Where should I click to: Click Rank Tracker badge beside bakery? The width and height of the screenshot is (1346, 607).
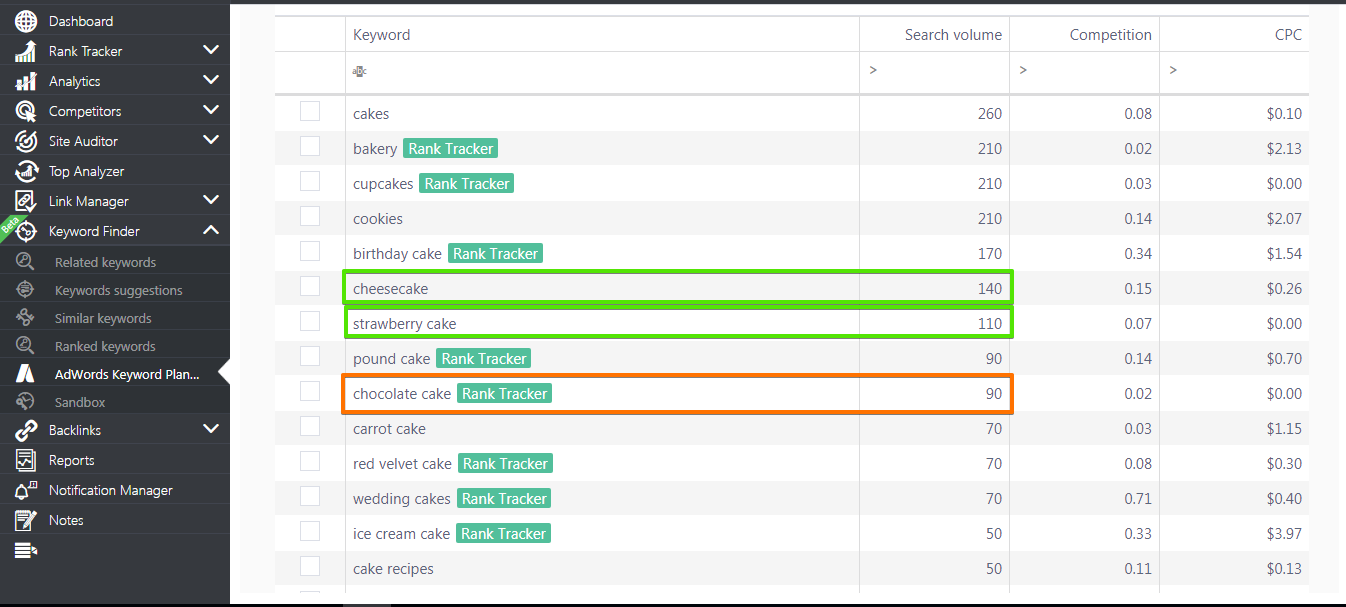tap(451, 149)
